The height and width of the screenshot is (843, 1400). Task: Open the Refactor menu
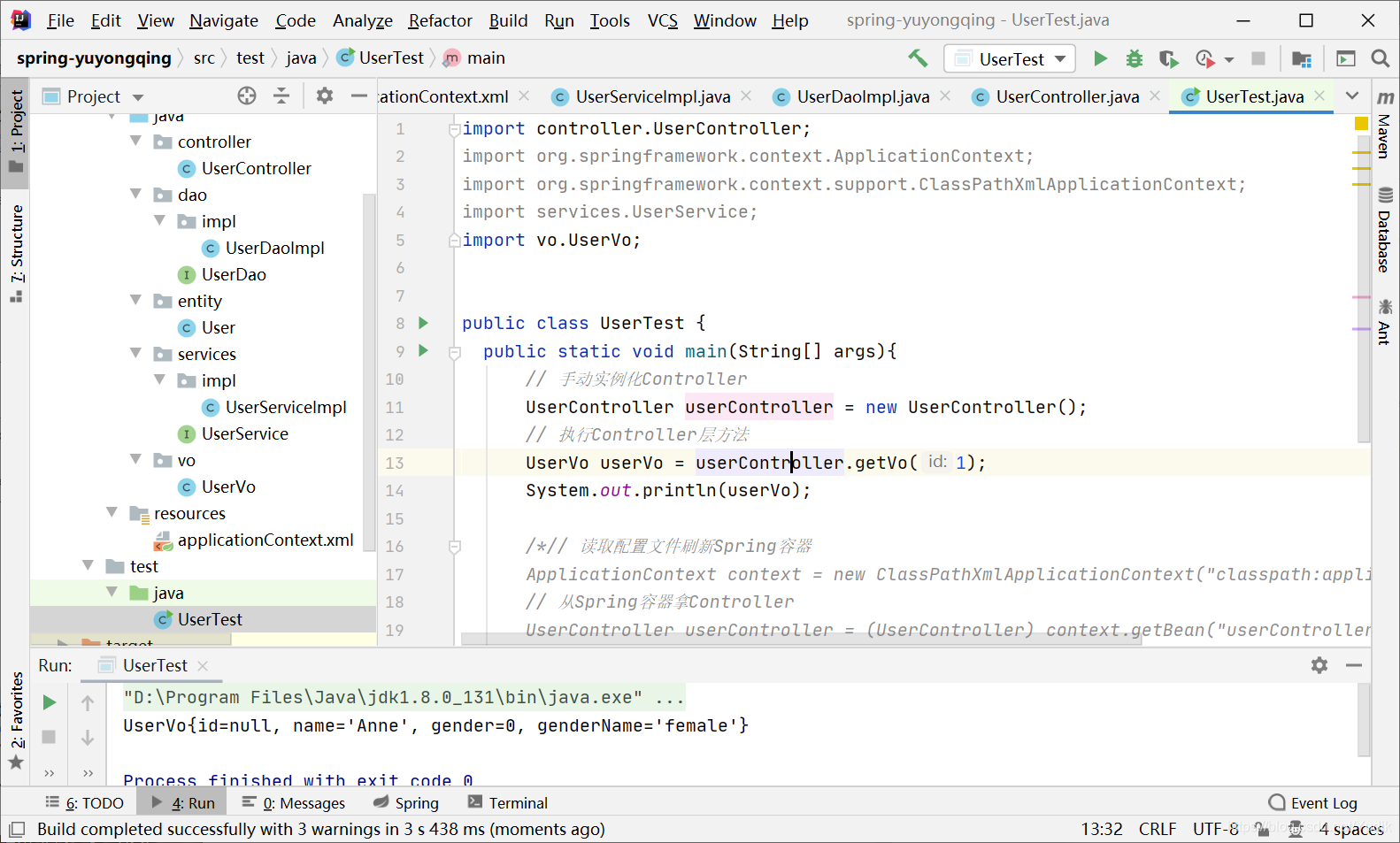coord(440,20)
